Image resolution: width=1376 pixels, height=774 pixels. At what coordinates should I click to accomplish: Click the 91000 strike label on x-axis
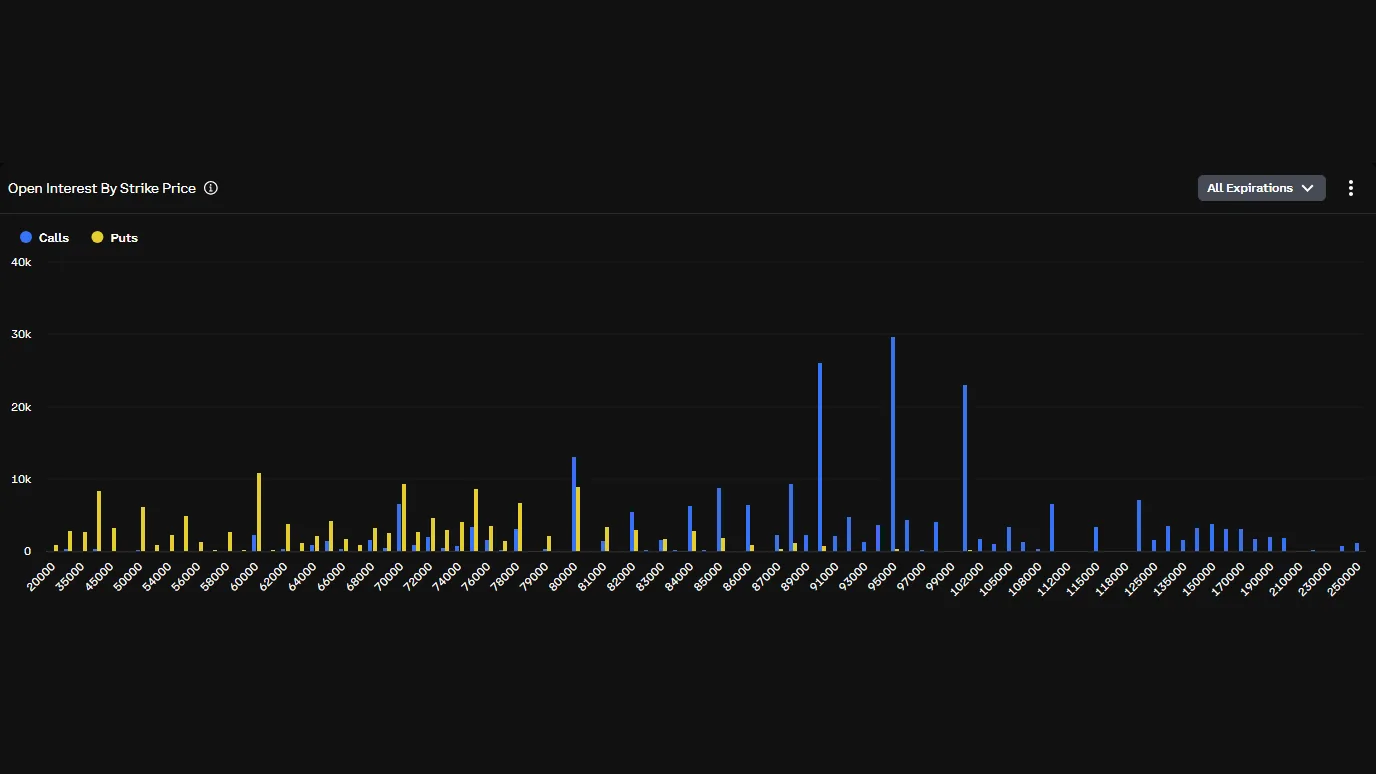(825, 576)
